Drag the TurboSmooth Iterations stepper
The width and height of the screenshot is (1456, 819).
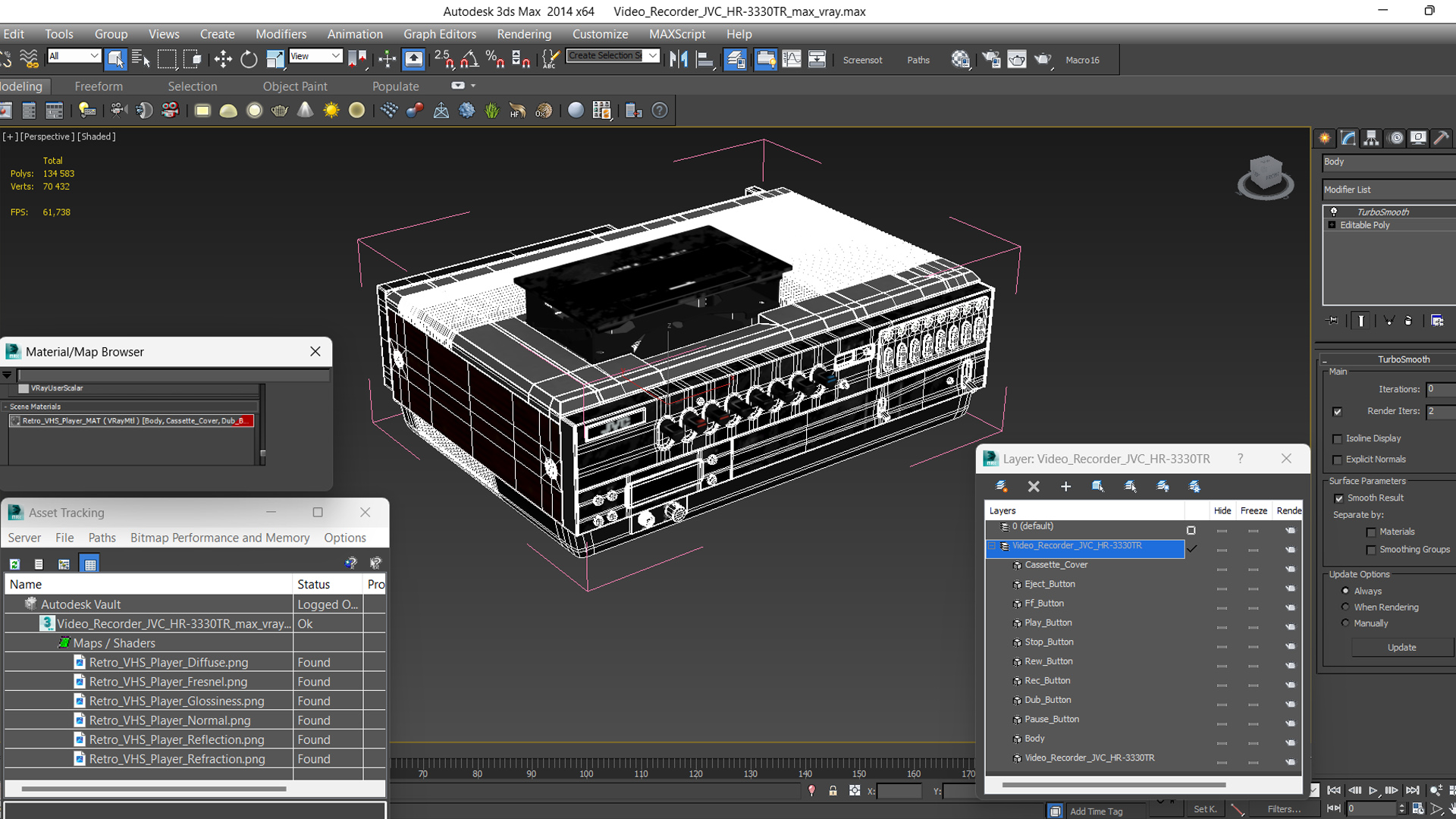(1452, 390)
